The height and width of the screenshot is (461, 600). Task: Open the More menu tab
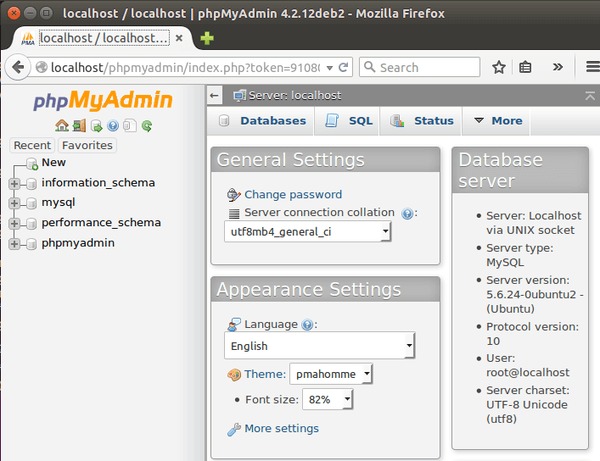tap(497, 121)
